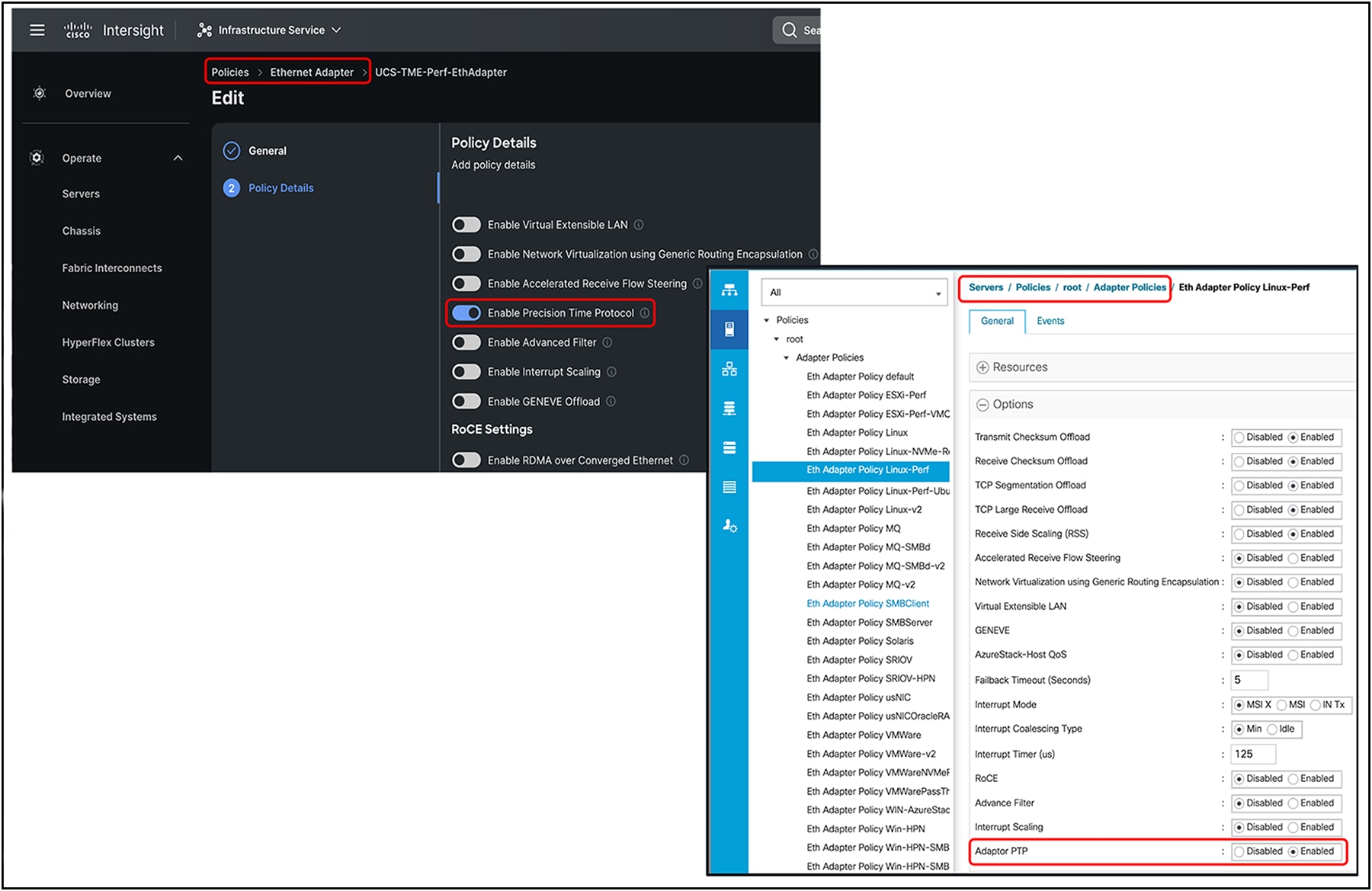This screenshot has width=1372, height=891.
Task: Open info tooltip for Virtual Extensible LAN
Action: coord(639,225)
